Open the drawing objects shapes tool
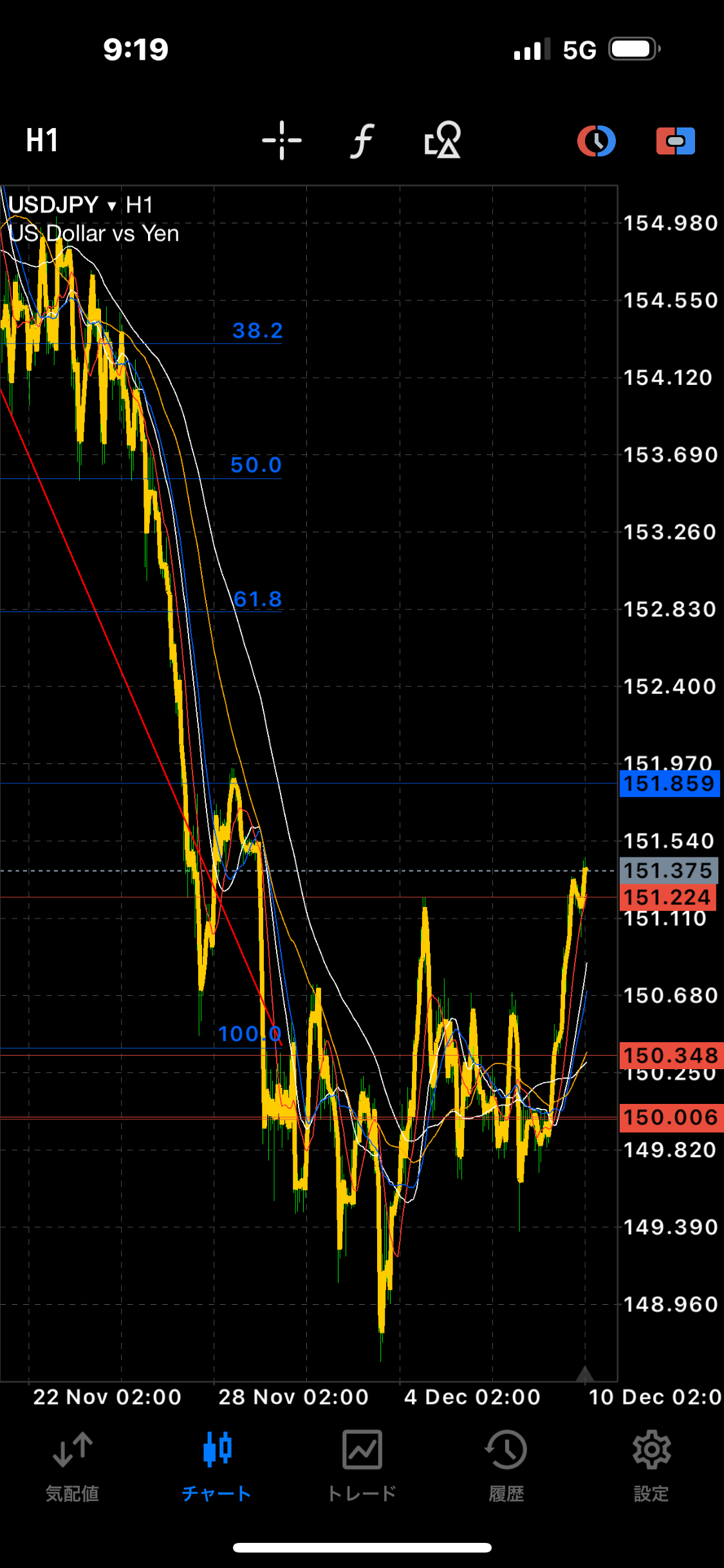 tap(443, 140)
